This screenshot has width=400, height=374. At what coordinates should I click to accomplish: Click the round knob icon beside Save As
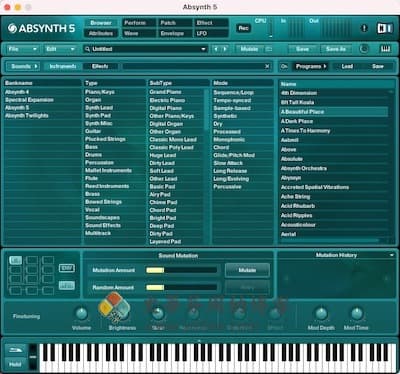[364, 49]
